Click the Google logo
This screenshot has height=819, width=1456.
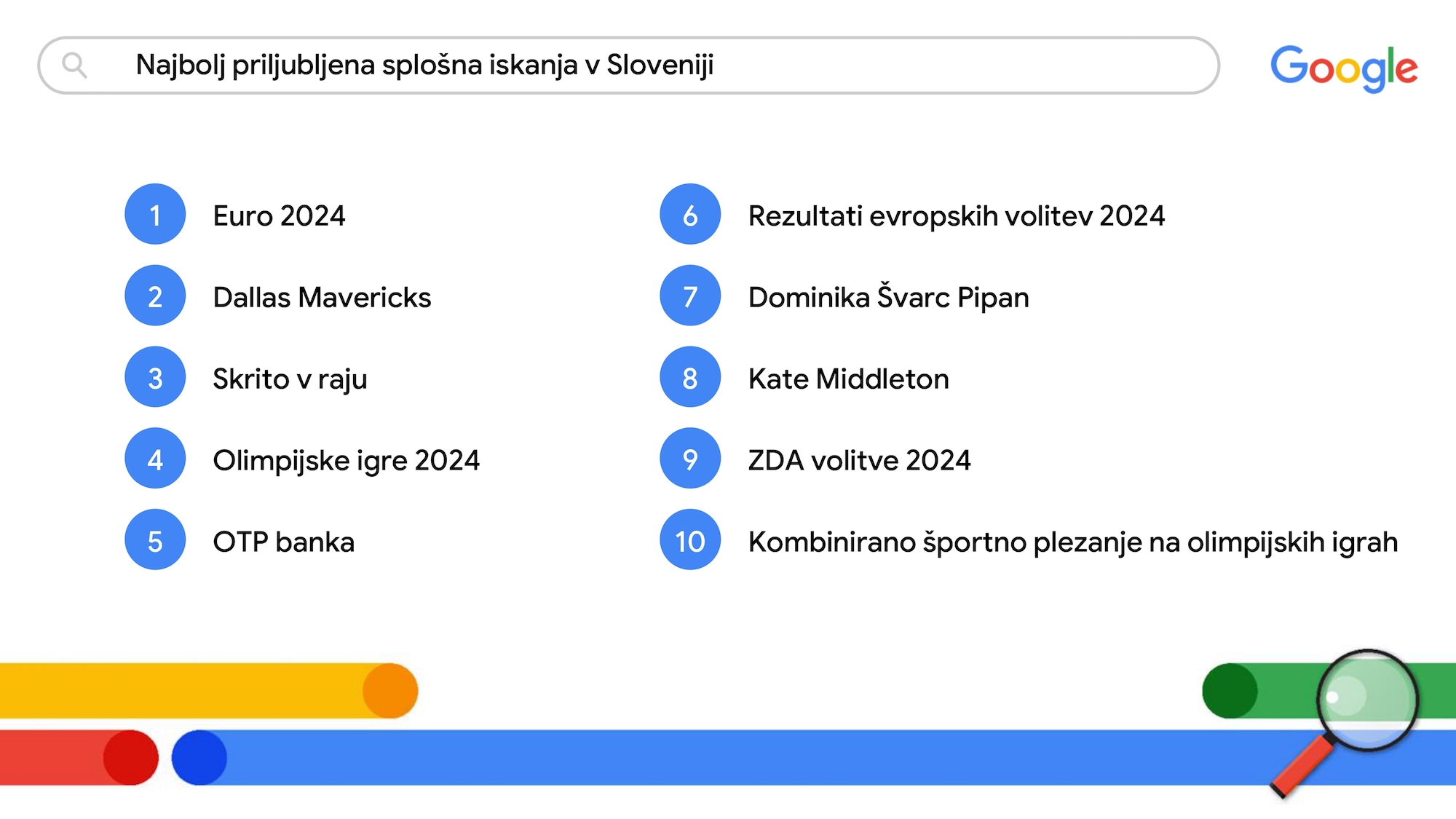point(1343,68)
